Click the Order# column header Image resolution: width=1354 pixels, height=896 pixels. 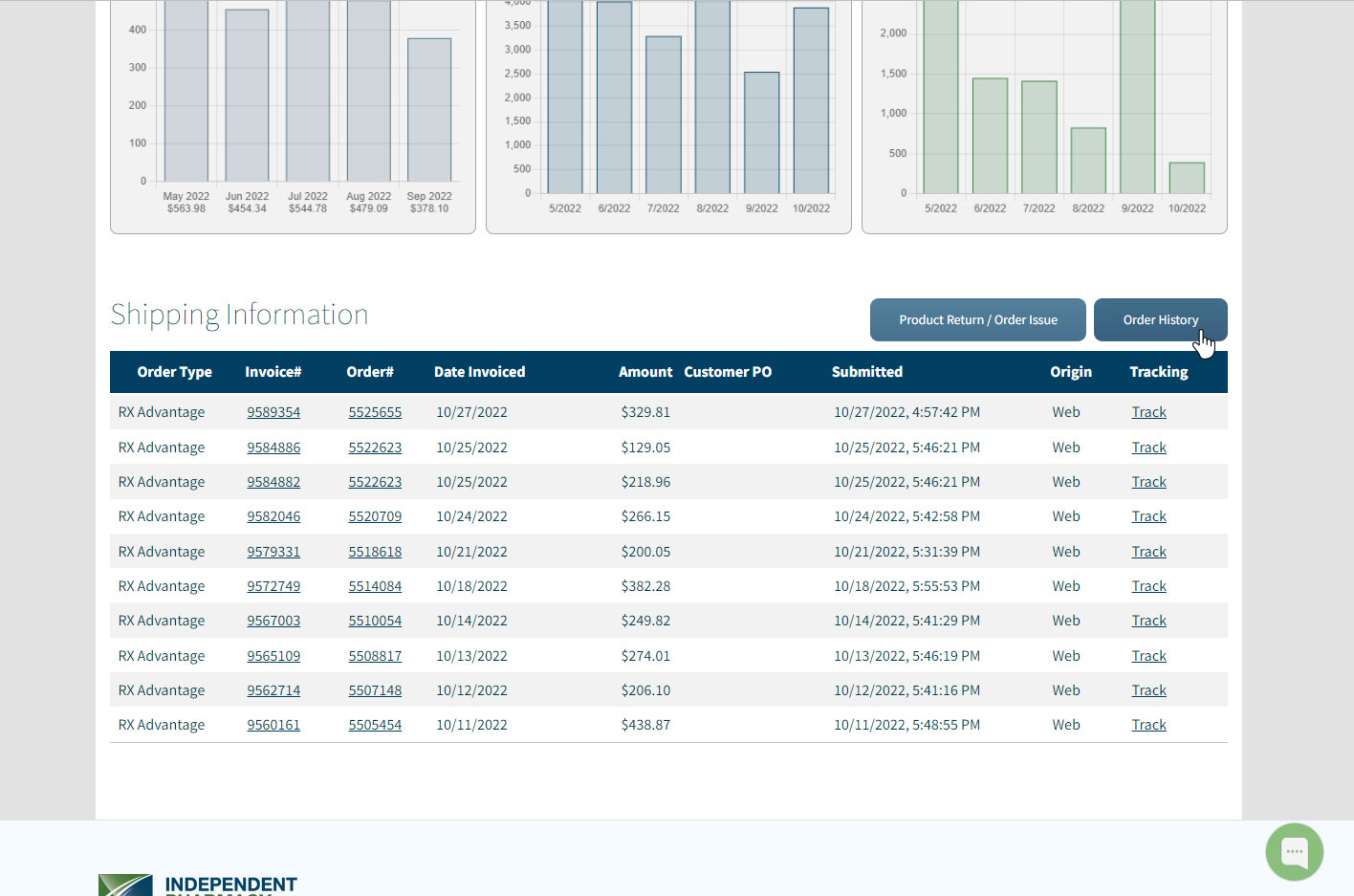[x=370, y=372]
